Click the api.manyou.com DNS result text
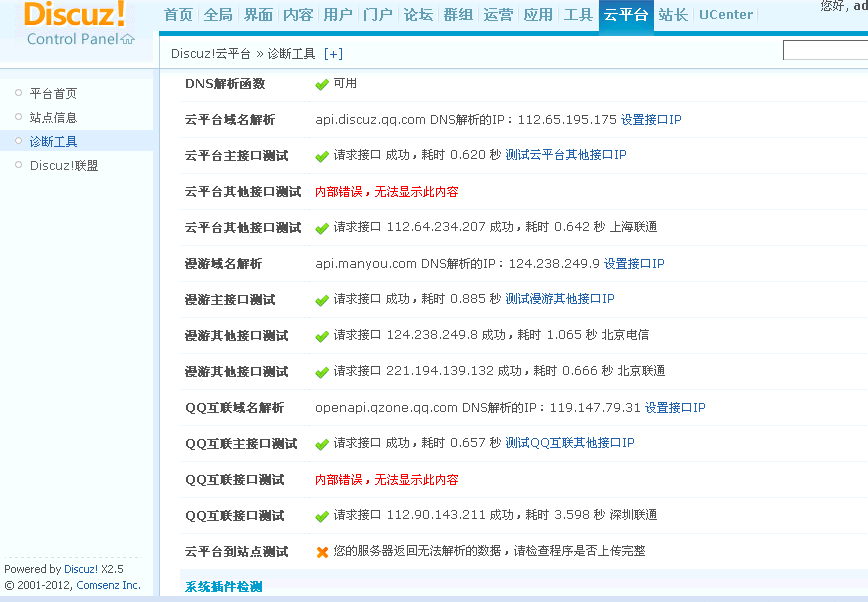The height and width of the screenshot is (602, 868). tap(457, 264)
